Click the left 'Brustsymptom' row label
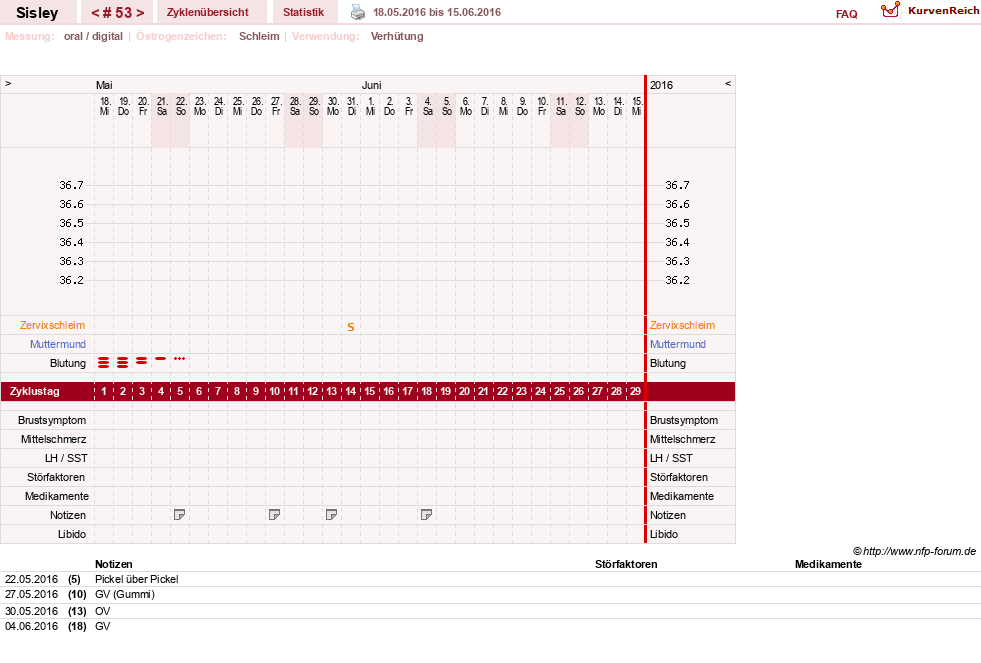Image resolution: width=981 pixels, height=663 pixels. coord(52,420)
